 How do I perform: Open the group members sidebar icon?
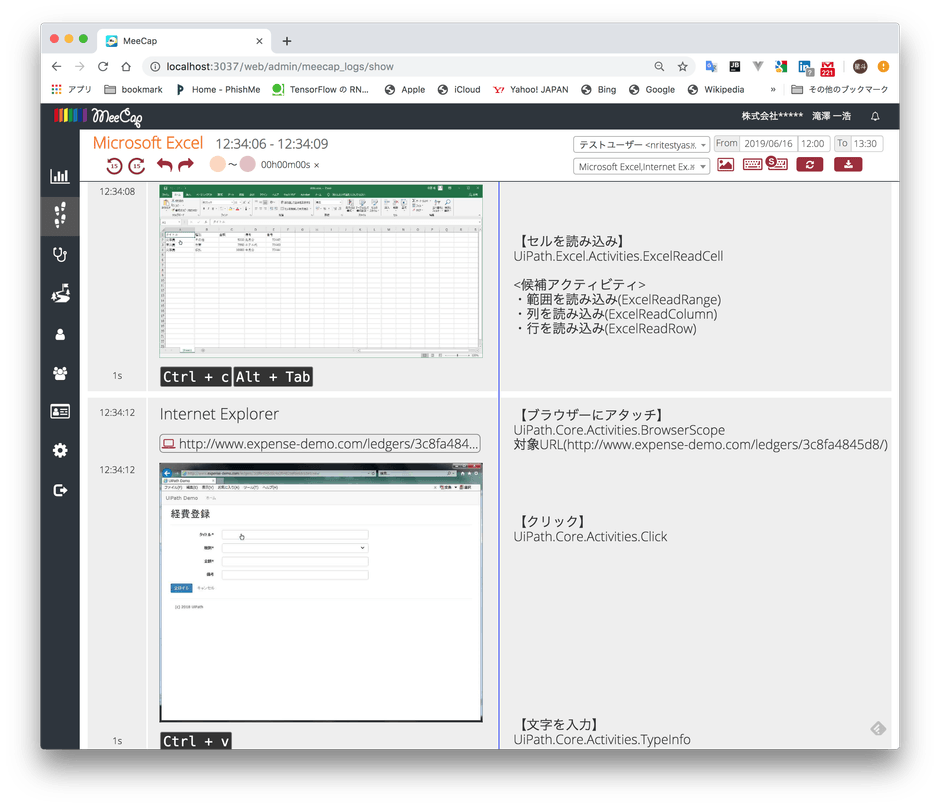coord(59,371)
